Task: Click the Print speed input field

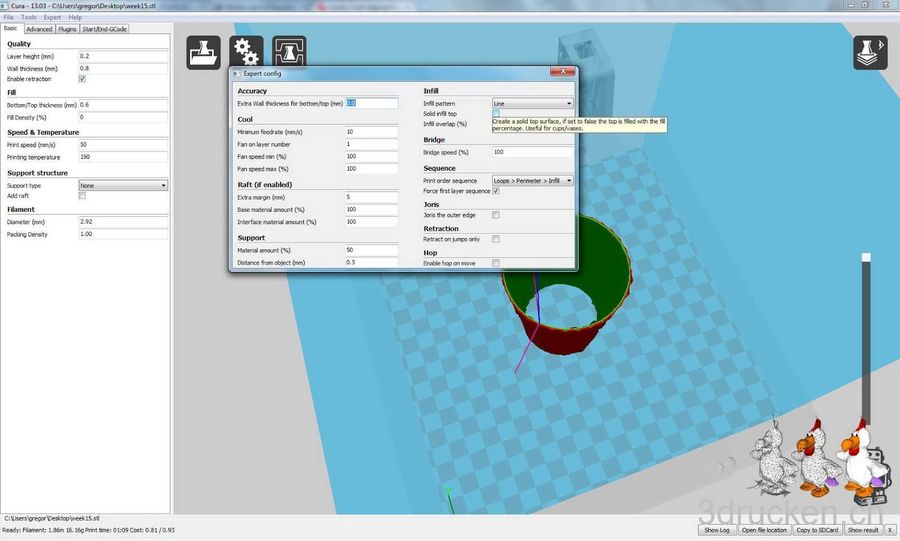Action: coord(123,145)
